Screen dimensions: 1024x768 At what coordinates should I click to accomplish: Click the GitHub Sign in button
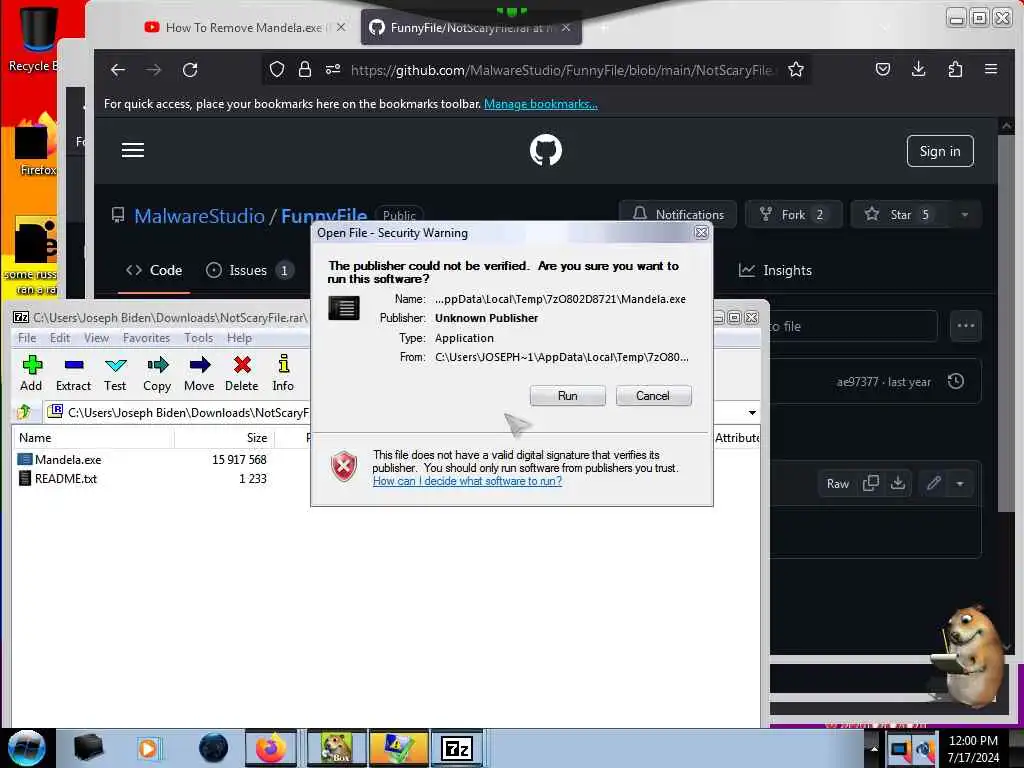pos(940,151)
